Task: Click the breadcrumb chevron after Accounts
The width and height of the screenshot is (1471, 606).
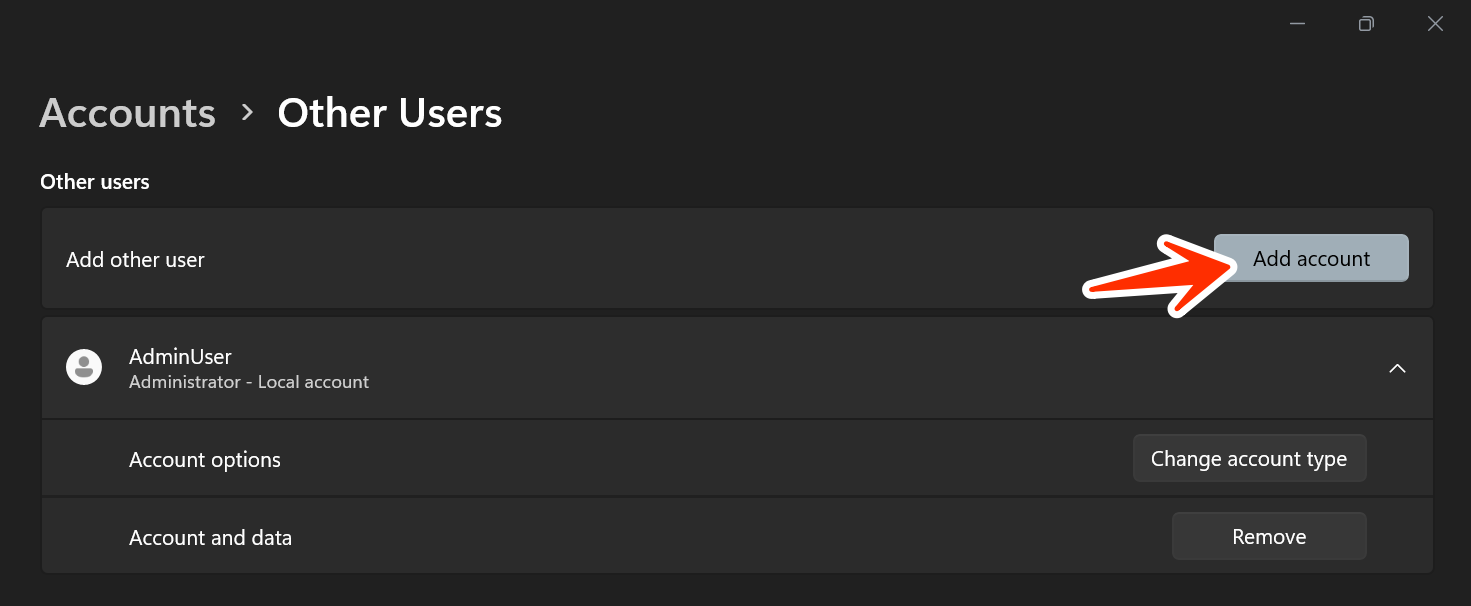Action: tap(247, 112)
